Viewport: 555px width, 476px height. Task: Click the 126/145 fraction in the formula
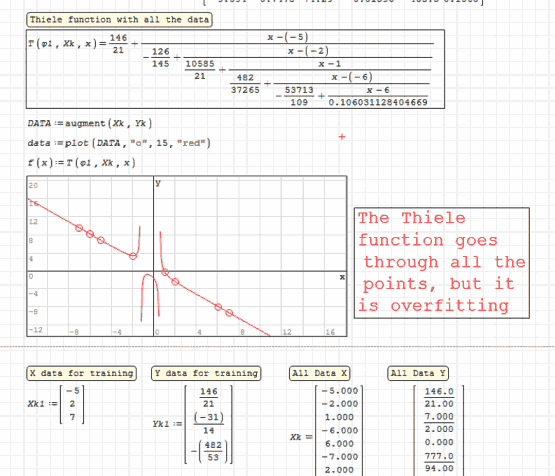[x=160, y=57]
